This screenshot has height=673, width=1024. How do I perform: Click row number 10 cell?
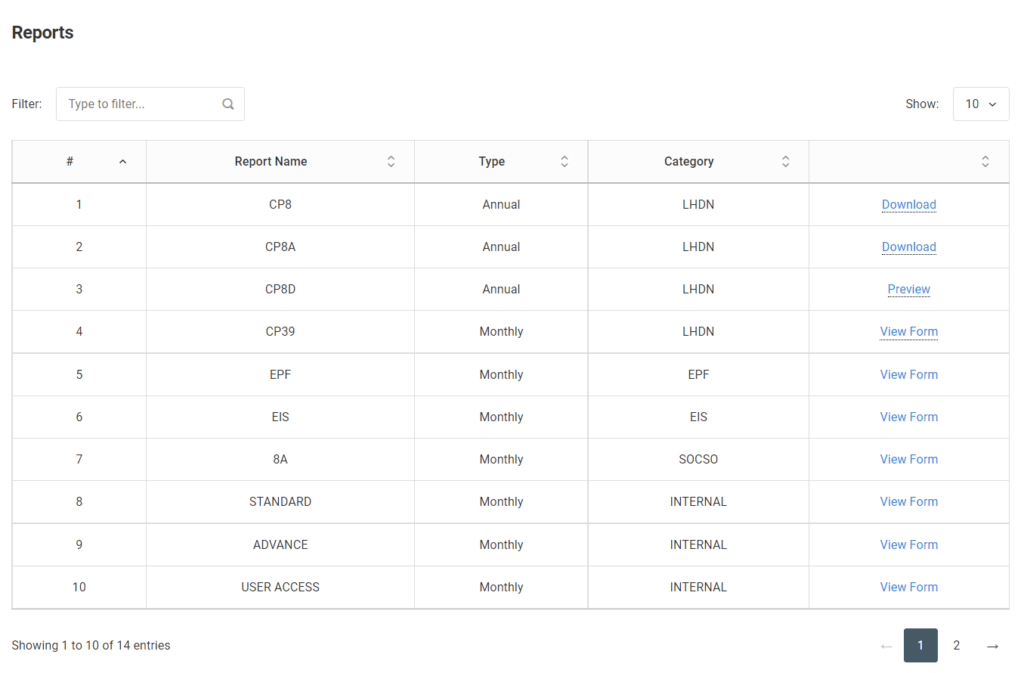pyautogui.click(x=79, y=587)
